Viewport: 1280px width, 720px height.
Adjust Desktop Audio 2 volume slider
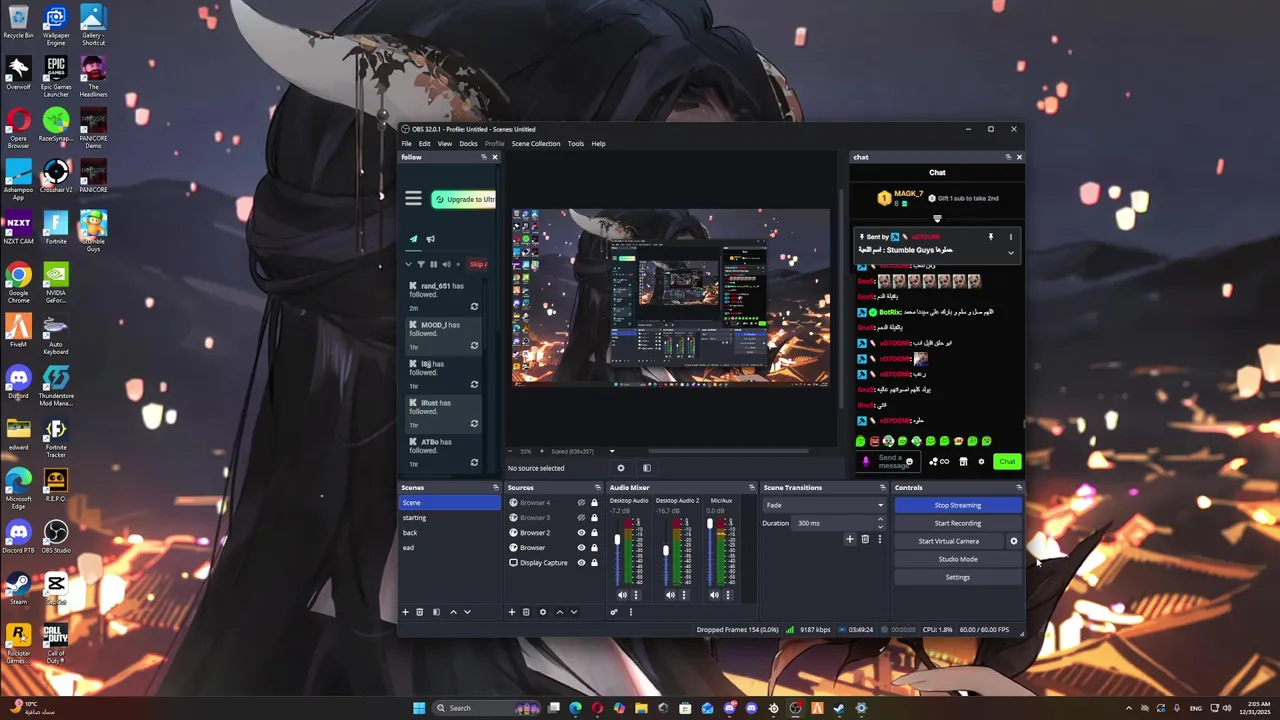[x=665, y=551]
